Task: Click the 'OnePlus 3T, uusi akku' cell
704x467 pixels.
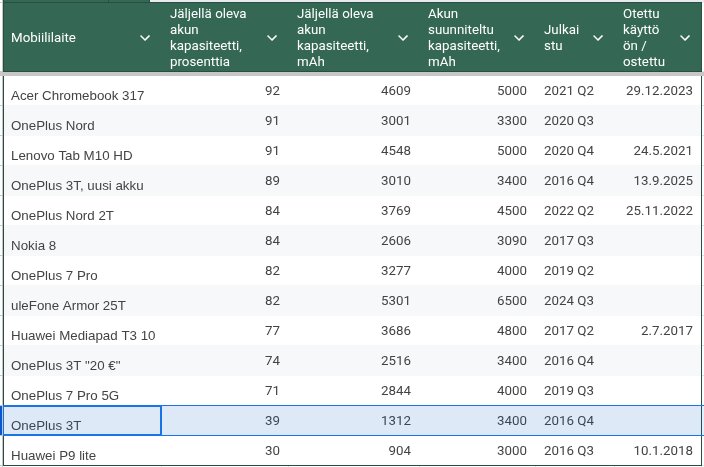Action: [80, 185]
